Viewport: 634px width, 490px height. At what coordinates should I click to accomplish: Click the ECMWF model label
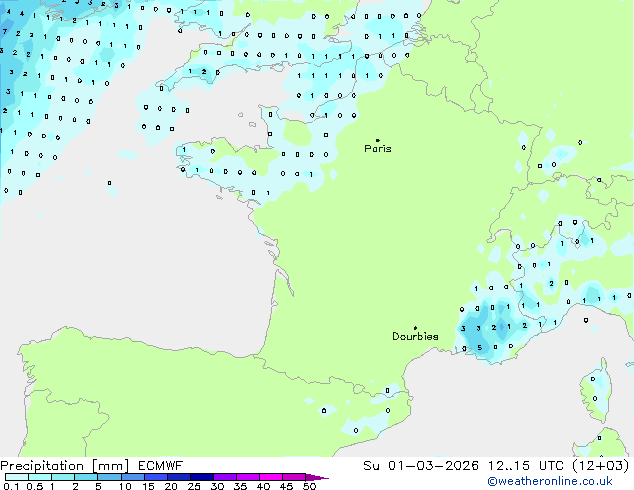pos(161,466)
